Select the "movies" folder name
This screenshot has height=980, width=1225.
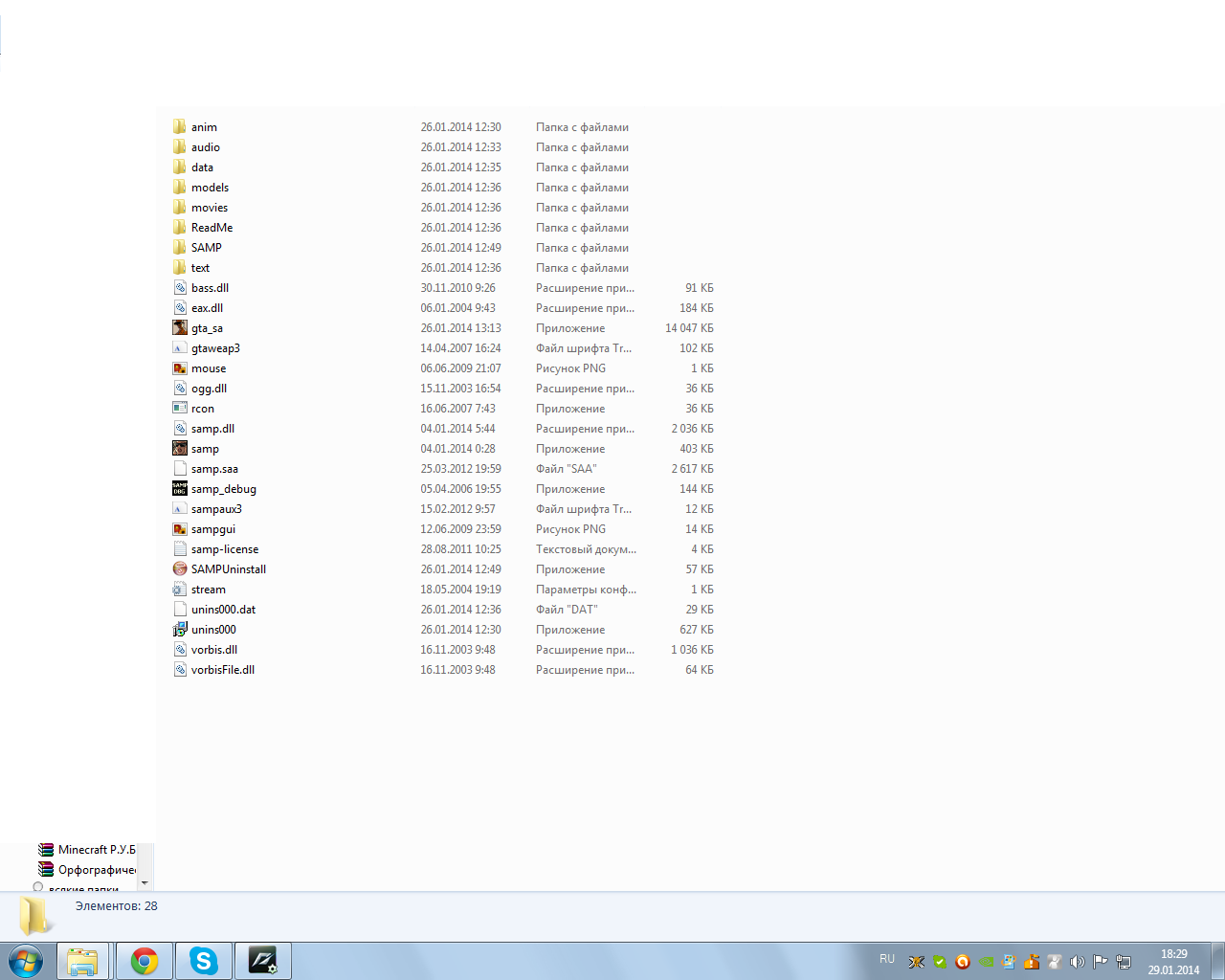(210, 208)
